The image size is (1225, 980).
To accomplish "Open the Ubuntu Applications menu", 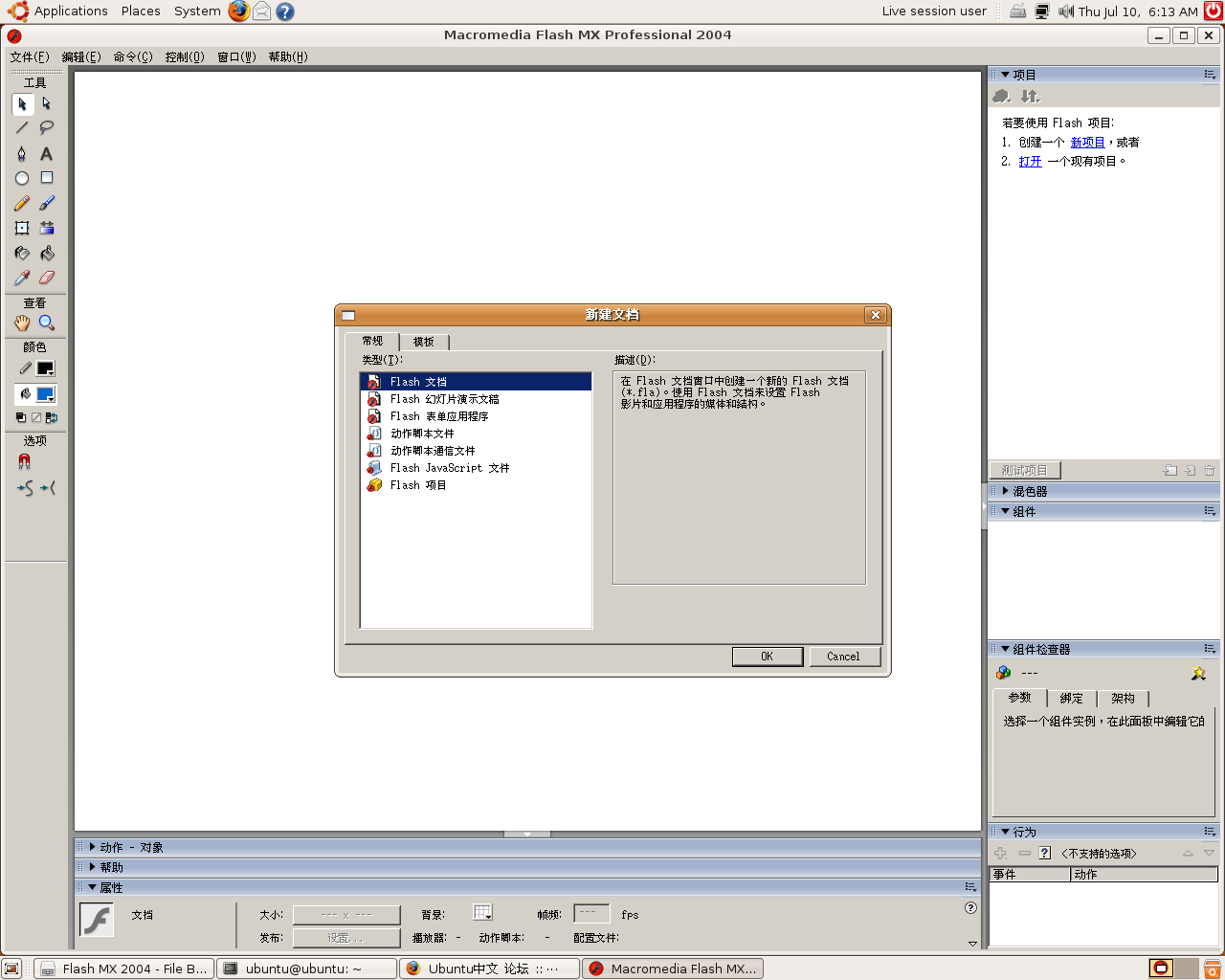I will 59,11.
